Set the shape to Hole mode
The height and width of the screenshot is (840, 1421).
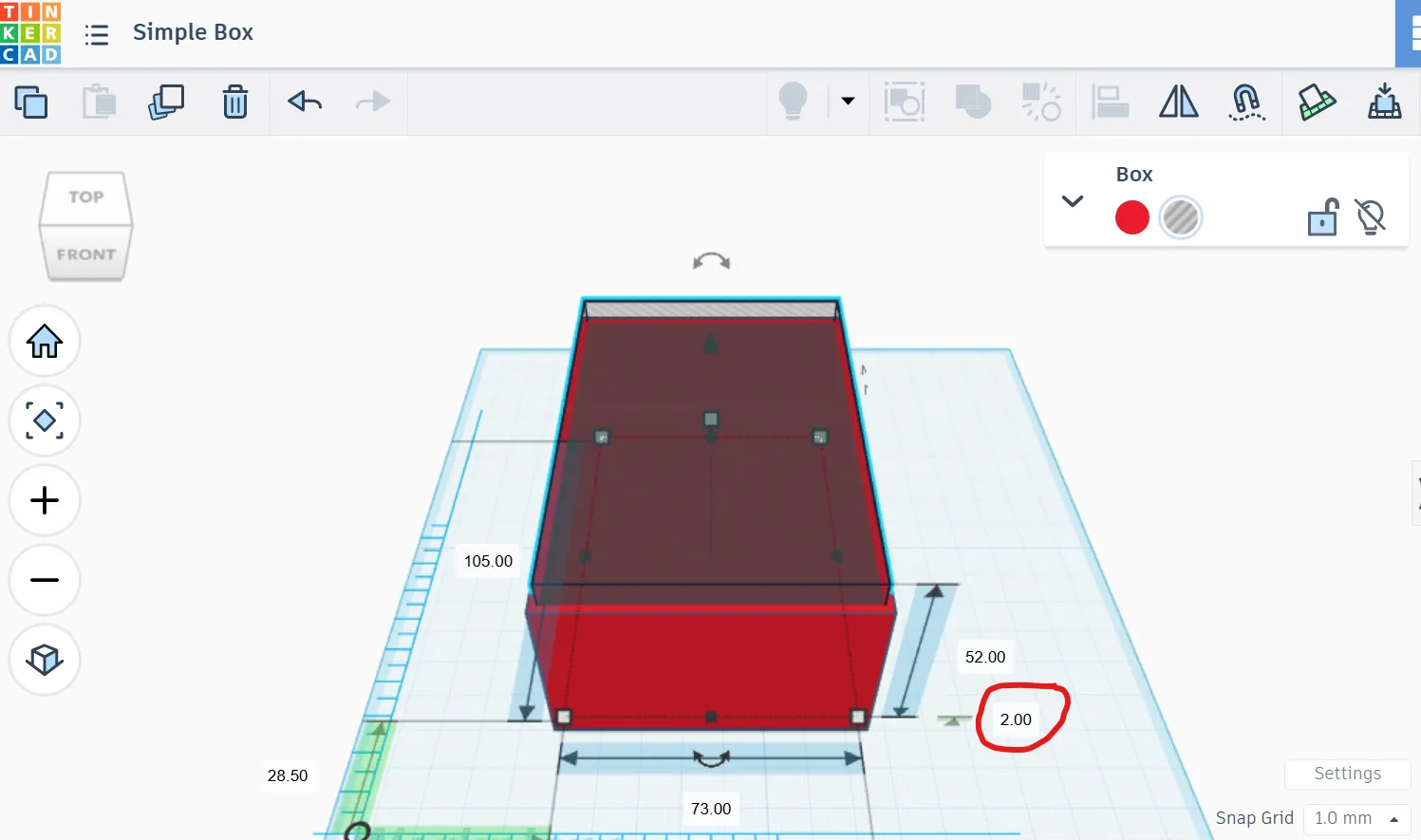(1180, 217)
